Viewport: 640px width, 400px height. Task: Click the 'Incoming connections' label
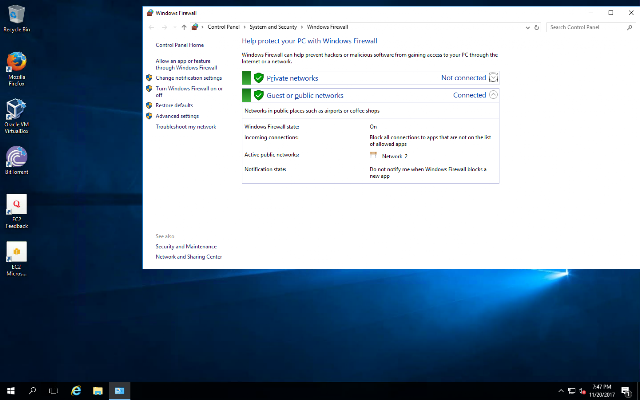click(271, 138)
